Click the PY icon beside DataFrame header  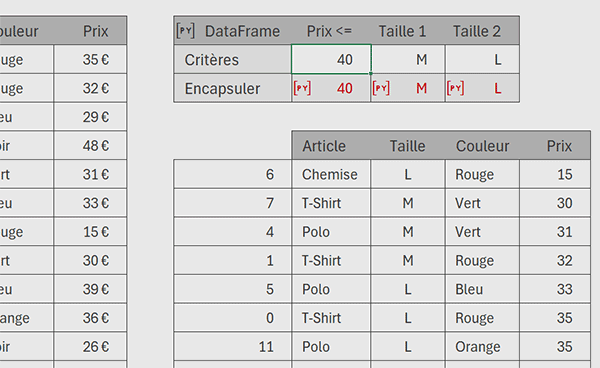[x=186, y=31]
